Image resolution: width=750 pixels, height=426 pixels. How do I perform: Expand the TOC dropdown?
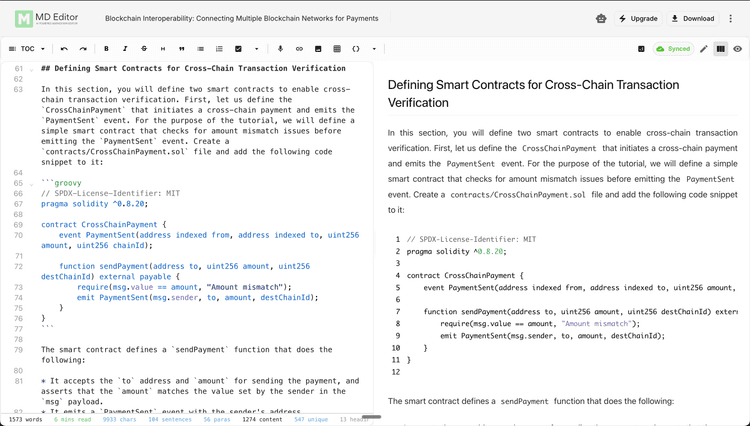pos(27,48)
